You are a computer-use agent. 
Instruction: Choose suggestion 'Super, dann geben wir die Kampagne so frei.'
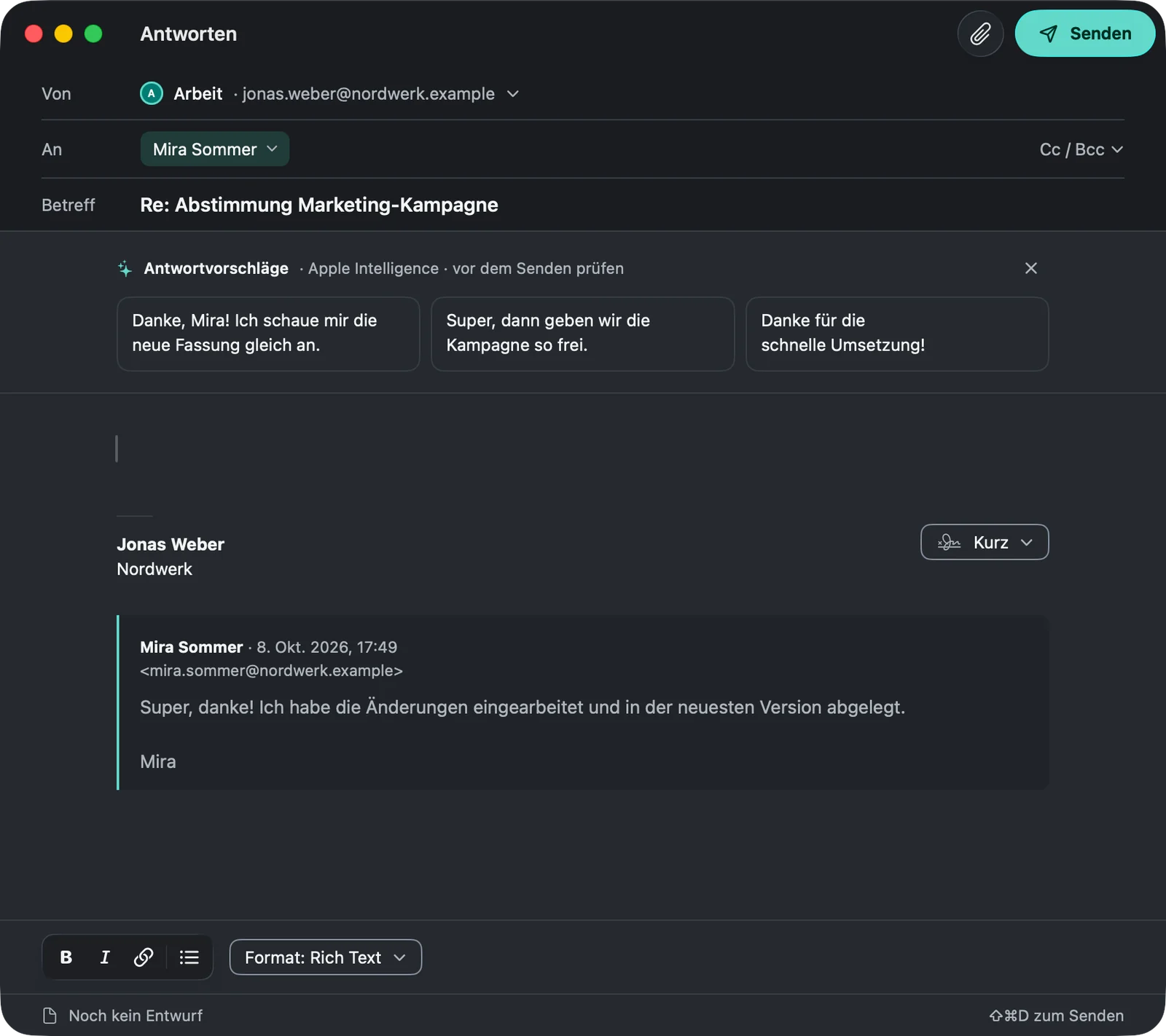(582, 334)
